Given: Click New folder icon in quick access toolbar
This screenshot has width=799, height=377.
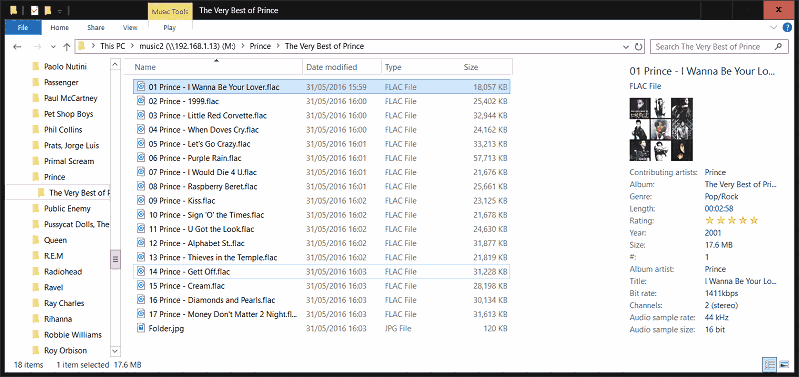Looking at the screenshot, I should (x=47, y=10).
